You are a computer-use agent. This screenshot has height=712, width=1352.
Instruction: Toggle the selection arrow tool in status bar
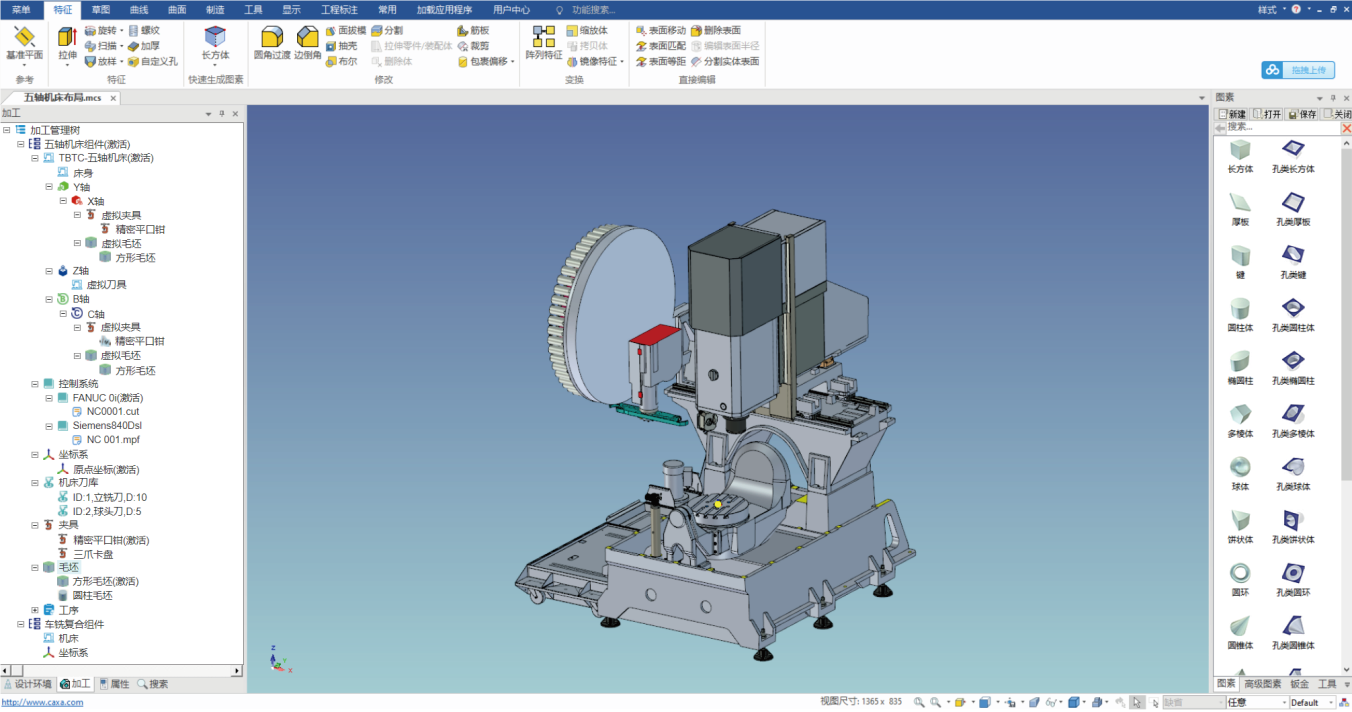coord(1137,702)
